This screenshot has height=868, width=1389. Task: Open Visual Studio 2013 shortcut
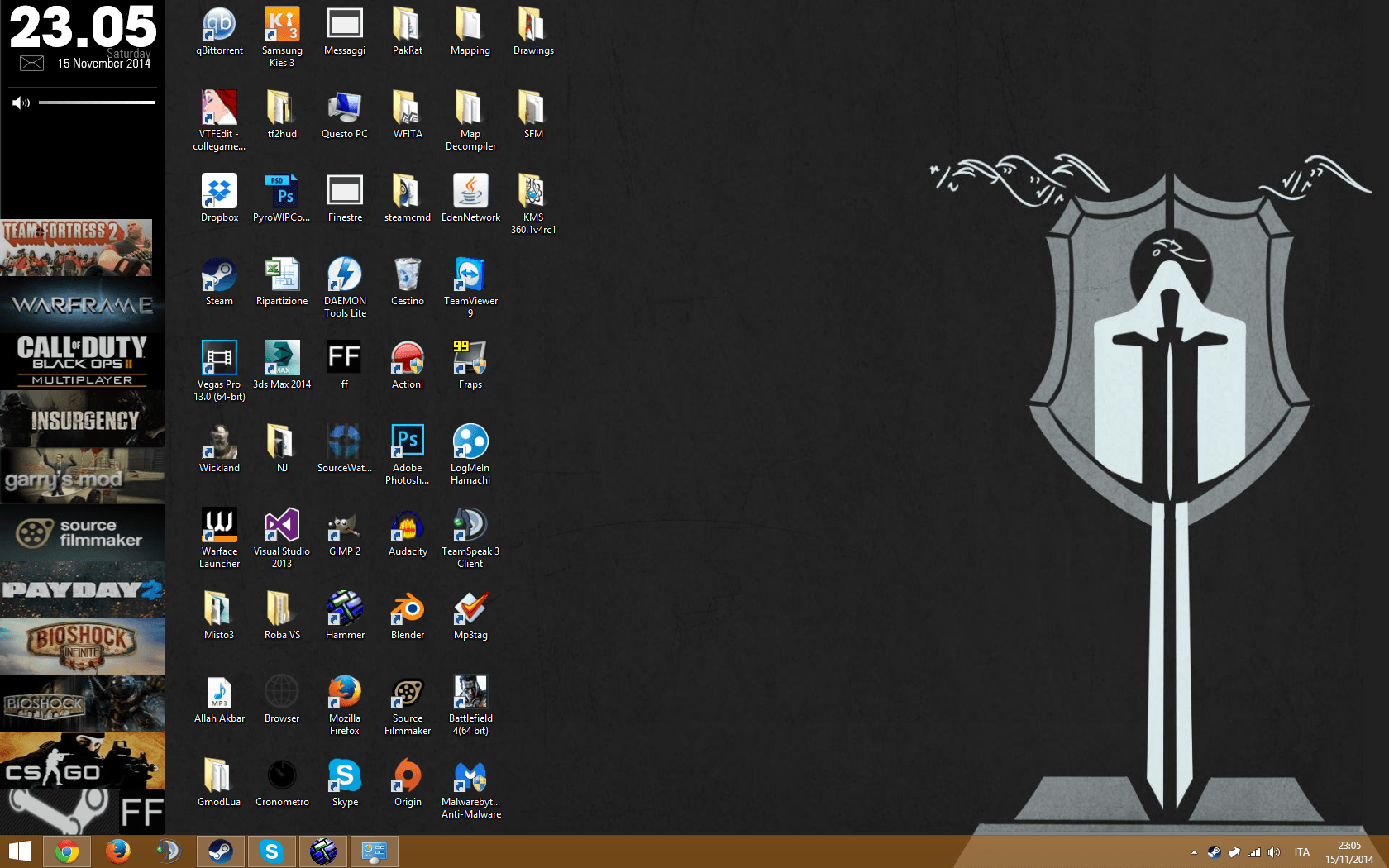point(282,527)
